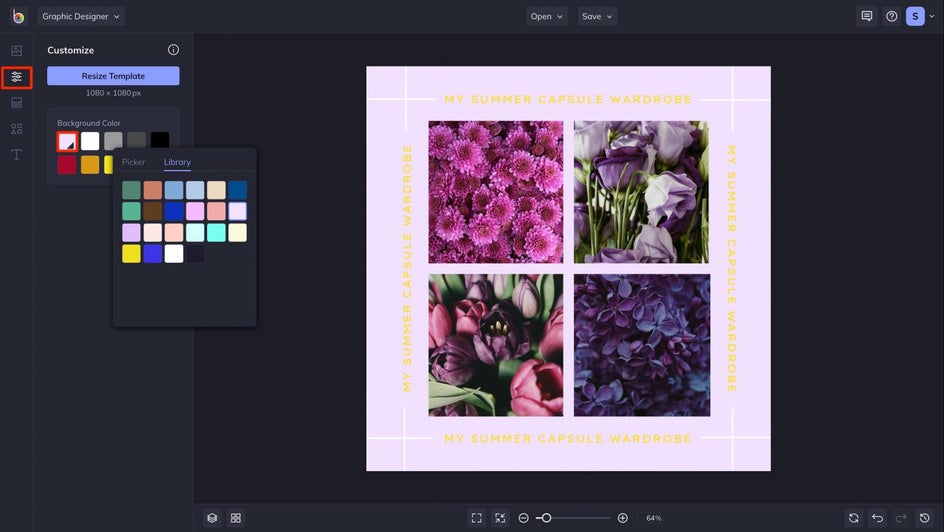Click the Customize info icon
Screen dimensions: 944x532
click(173, 50)
